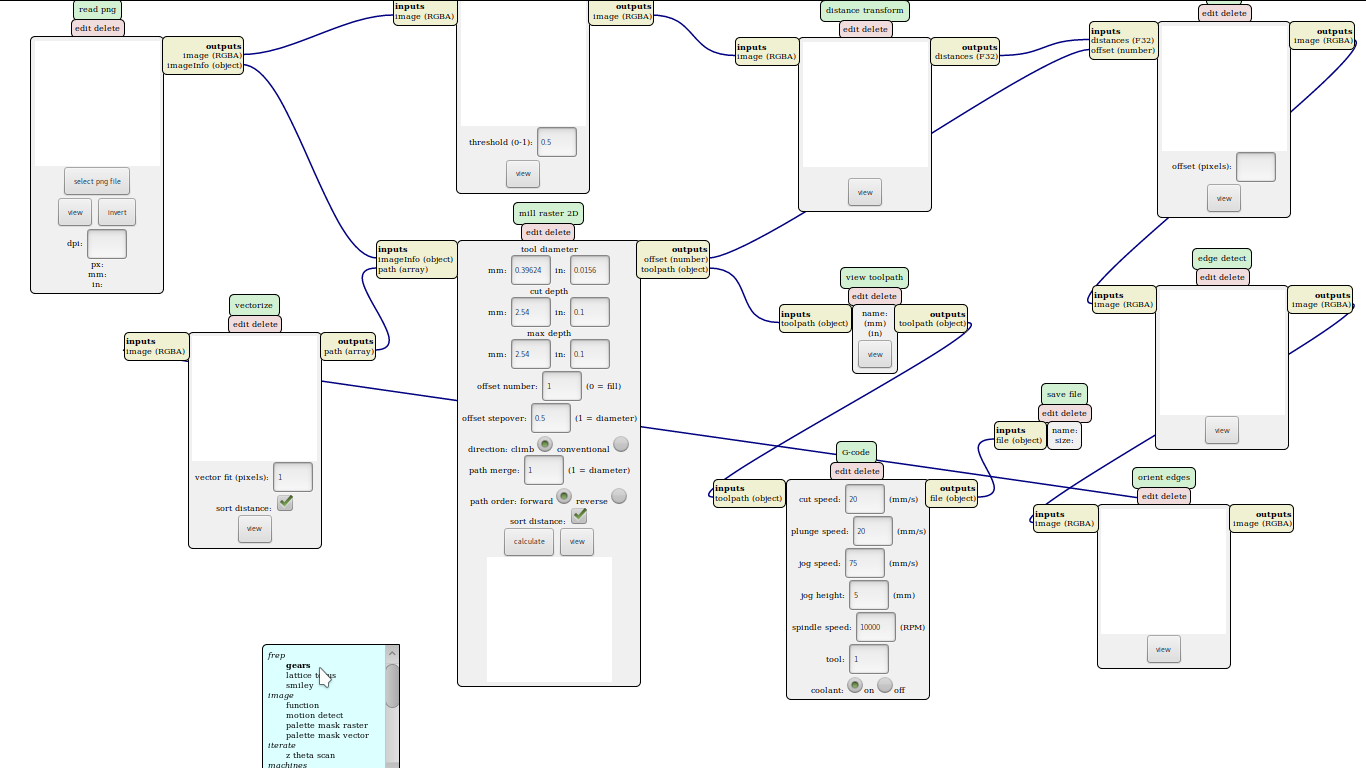Click the max depth inches field

pyautogui.click(x=590, y=354)
